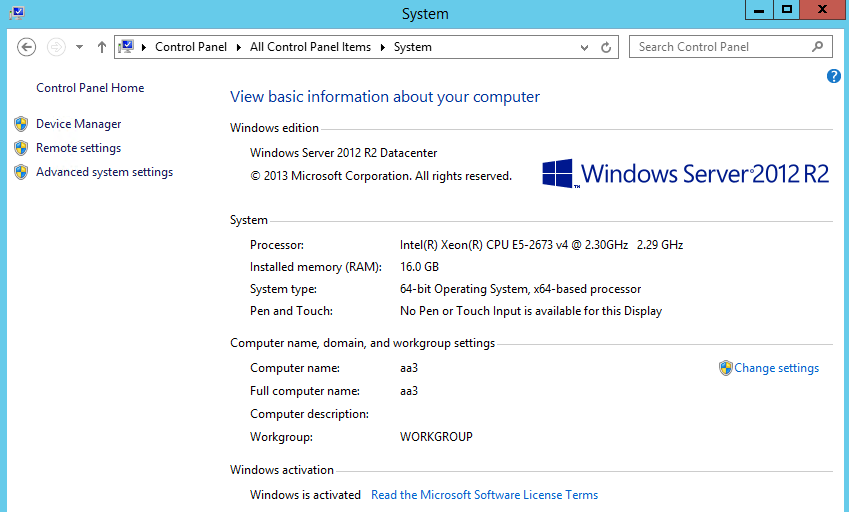Image resolution: width=849 pixels, height=512 pixels.
Task: Open Remote settings link
Action: [79, 148]
